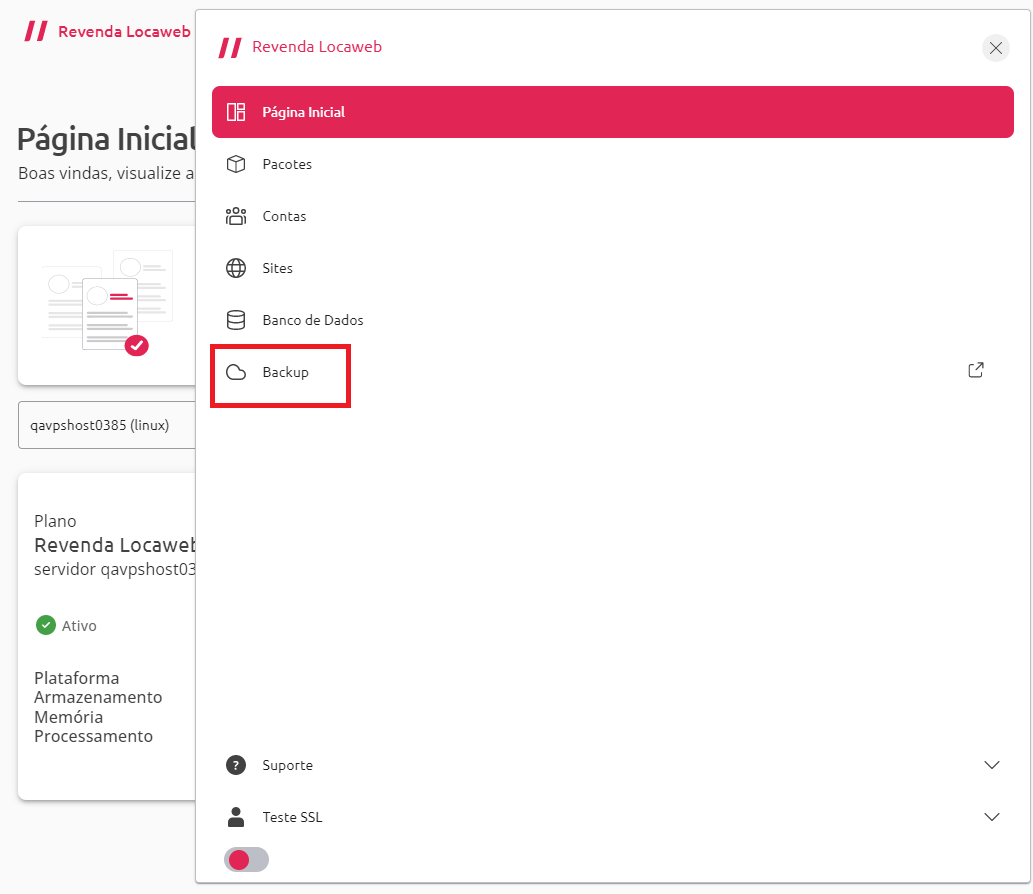
Task: Click the servidor qavpshost text line
Action: [115, 569]
